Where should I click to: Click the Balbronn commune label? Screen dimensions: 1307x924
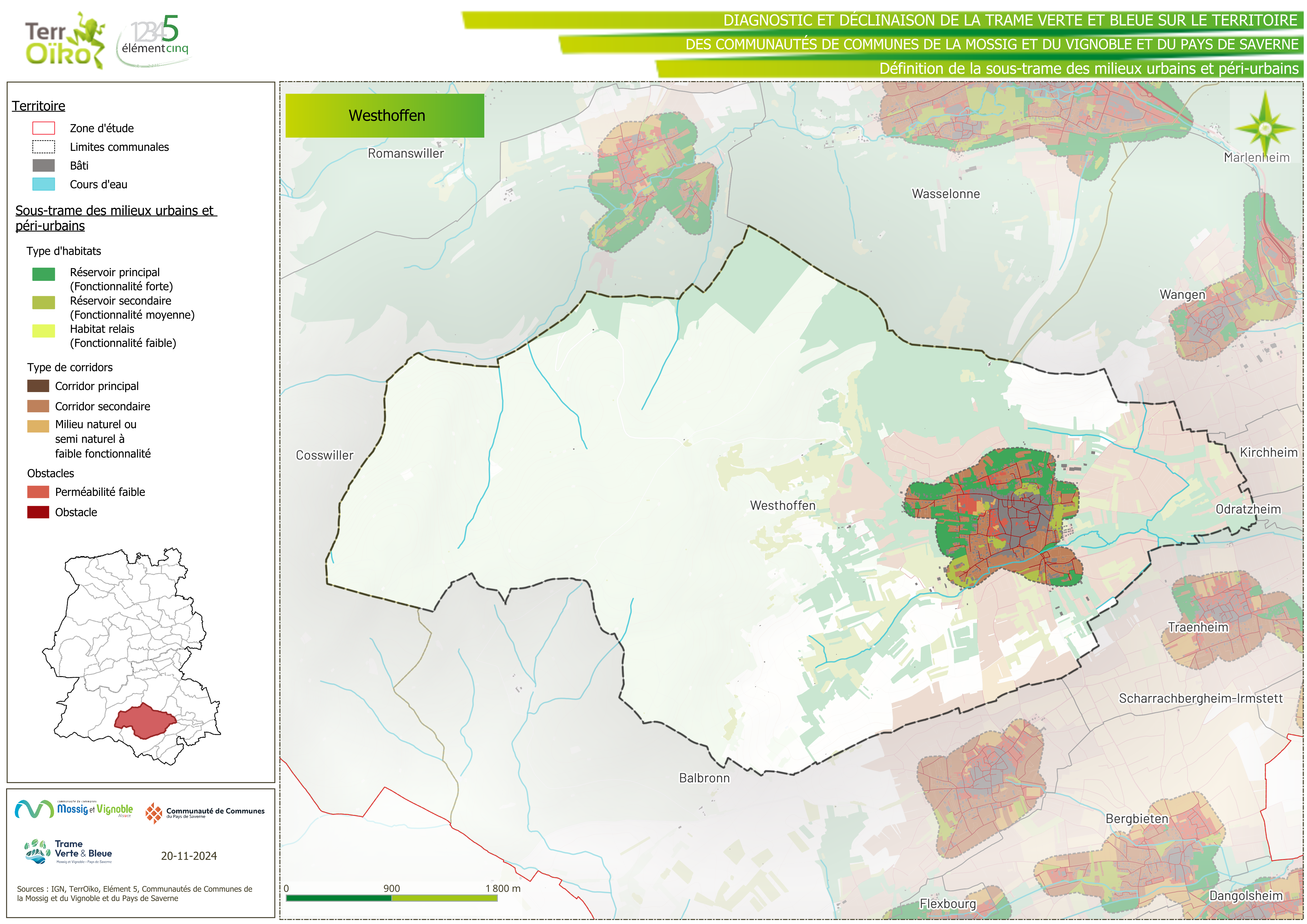[x=704, y=778]
